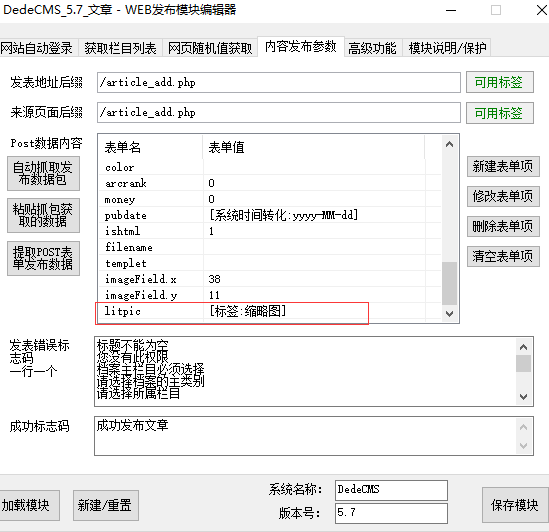Click the 新建表单项 button
Viewport: 549px width, 532px height.
tap(503, 166)
